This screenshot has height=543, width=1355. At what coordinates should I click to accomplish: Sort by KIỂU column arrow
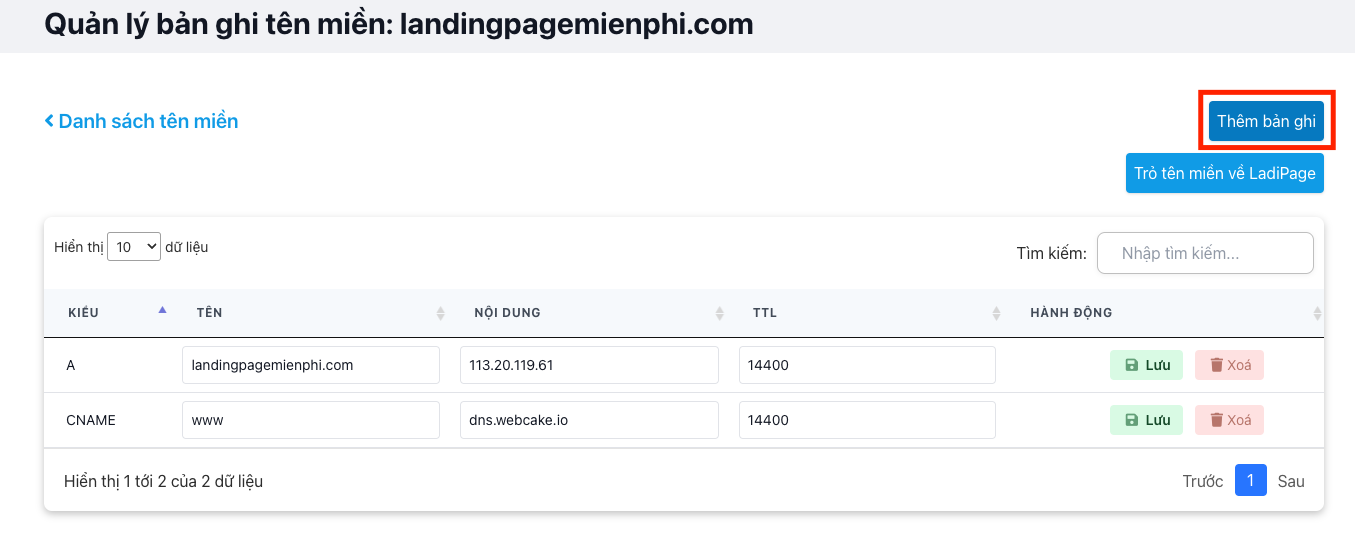click(x=162, y=312)
